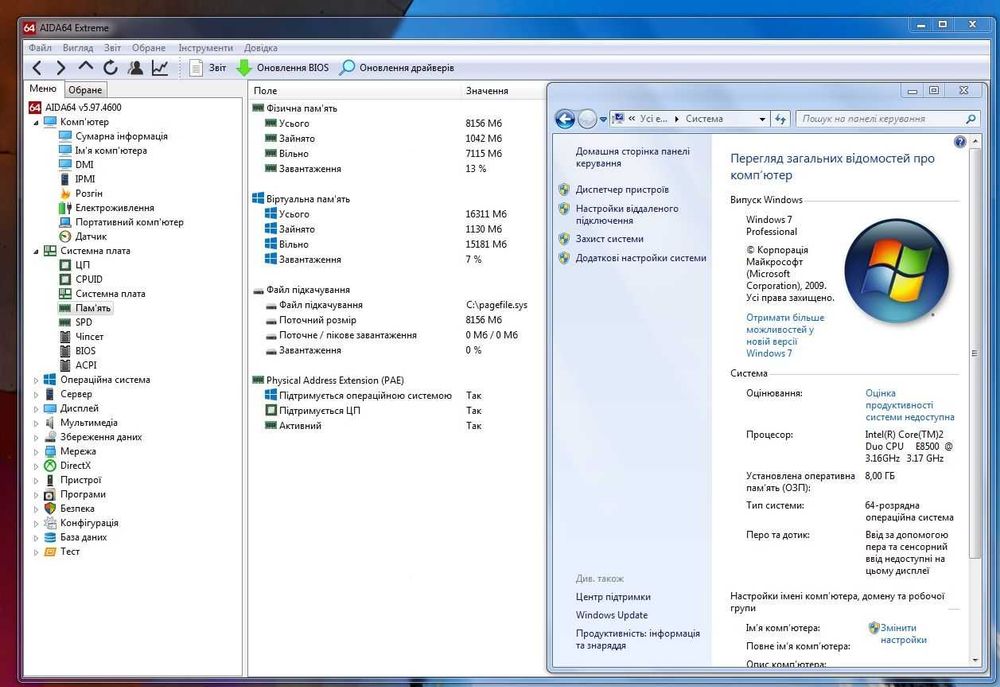This screenshot has height=687, width=1000.
Task: Open the Інструменти menu
Action: 205,48
